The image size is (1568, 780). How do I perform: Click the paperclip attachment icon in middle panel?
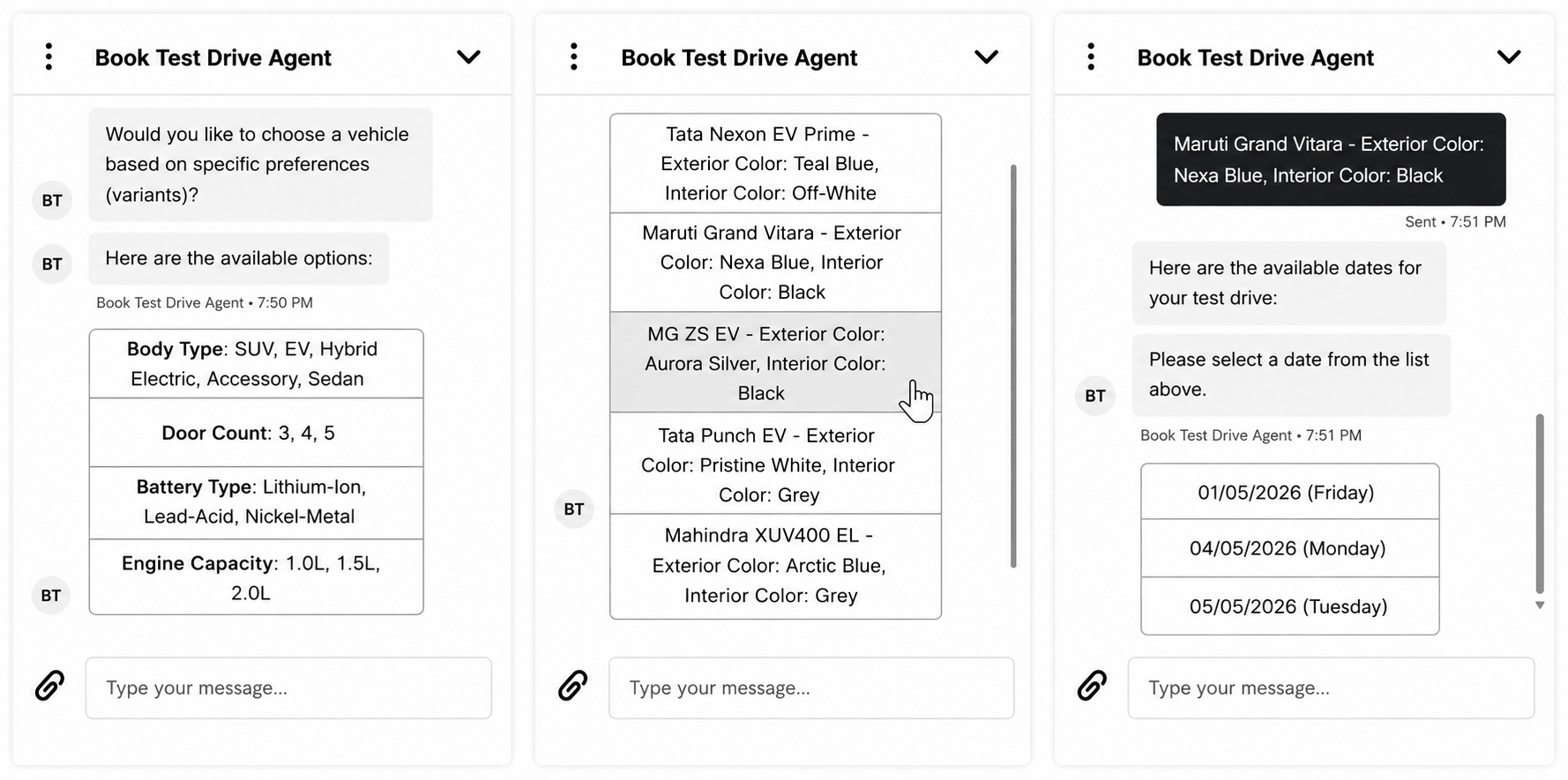[573, 686]
